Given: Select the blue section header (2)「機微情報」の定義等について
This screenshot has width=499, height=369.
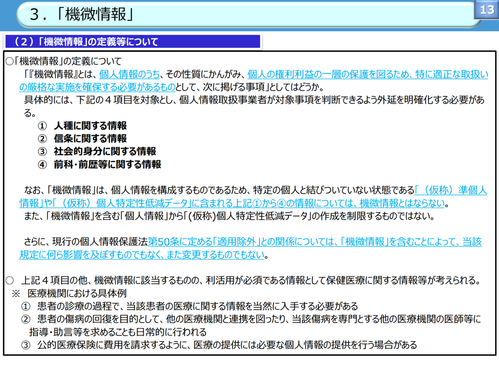Looking at the screenshot, I should pos(133,42).
